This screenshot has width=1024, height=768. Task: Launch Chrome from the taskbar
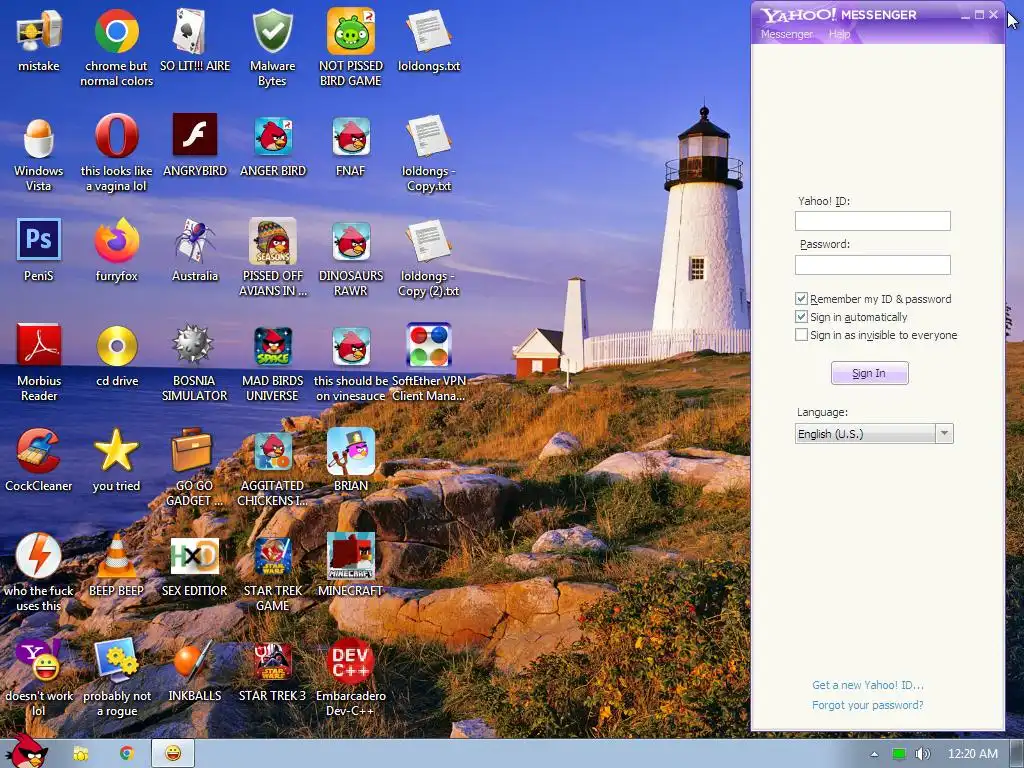[127, 754]
